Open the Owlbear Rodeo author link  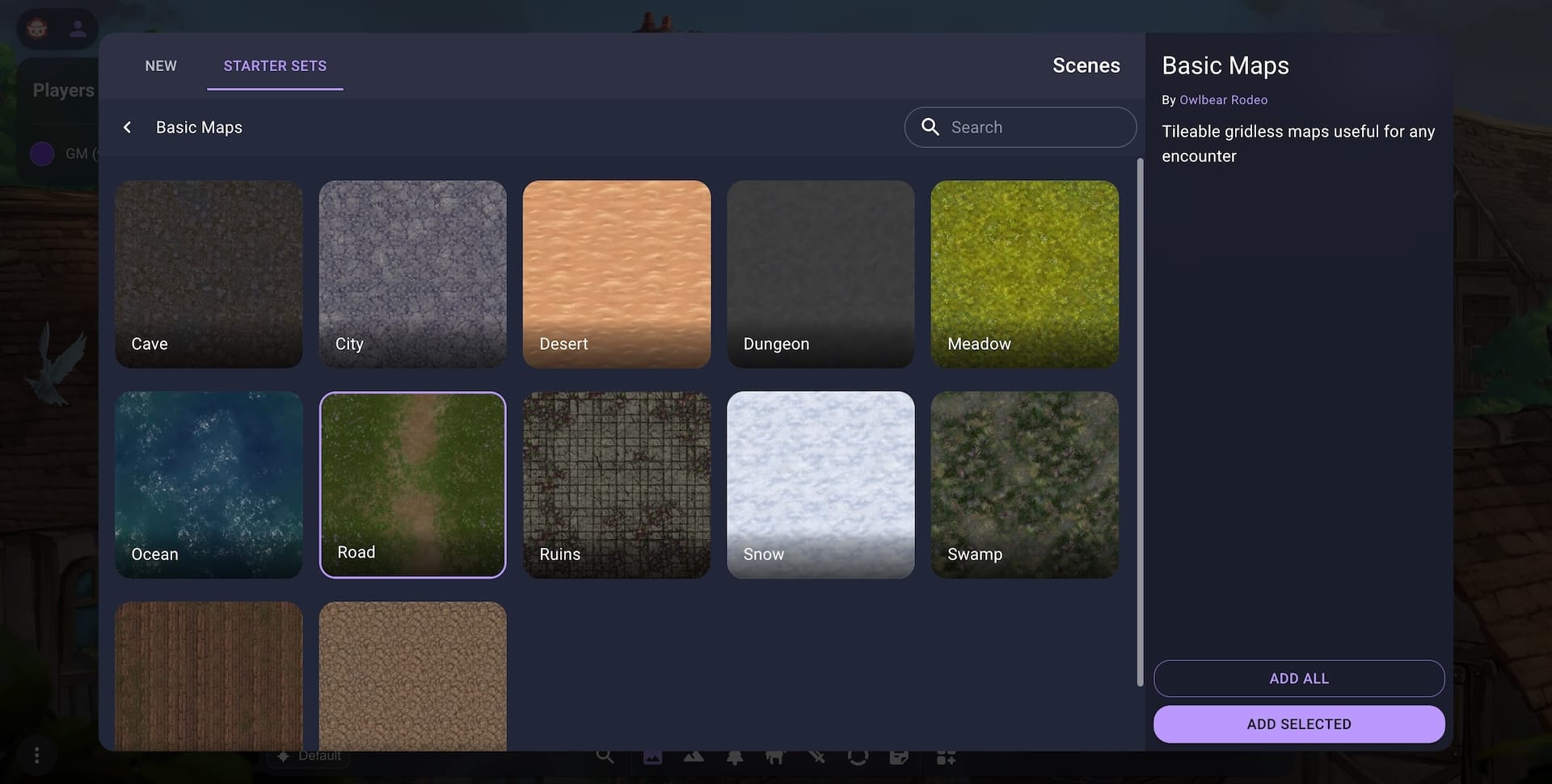pyautogui.click(x=1223, y=100)
